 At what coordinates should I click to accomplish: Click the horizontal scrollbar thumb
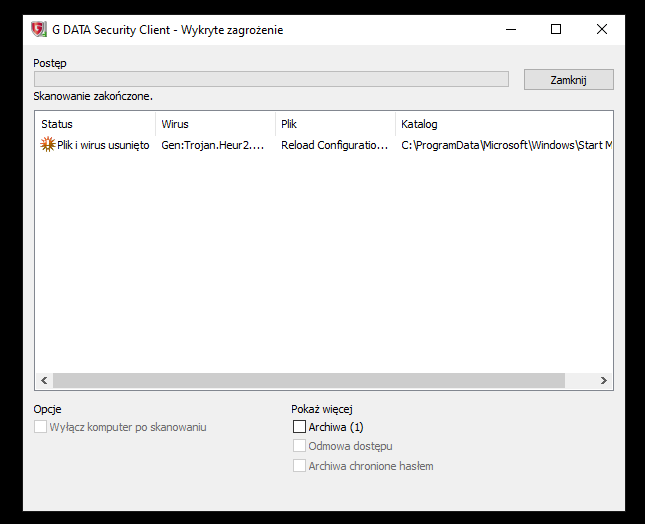pyautogui.click(x=308, y=381)
